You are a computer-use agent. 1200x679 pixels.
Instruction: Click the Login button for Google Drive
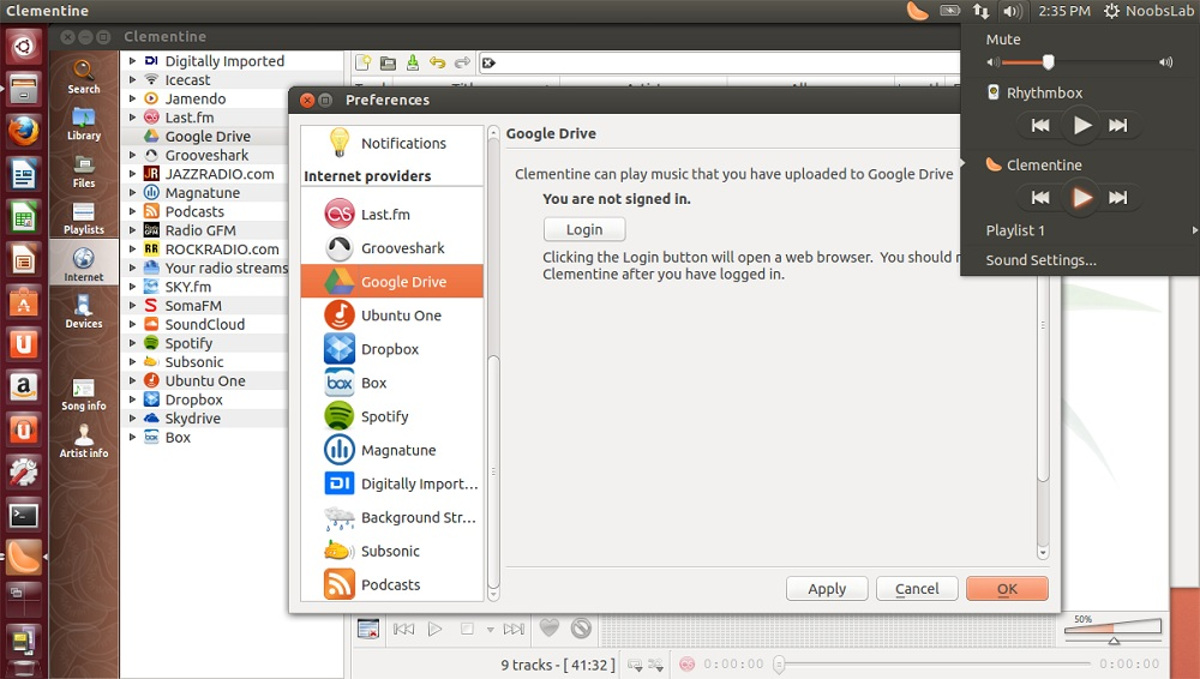coord(584,229)
